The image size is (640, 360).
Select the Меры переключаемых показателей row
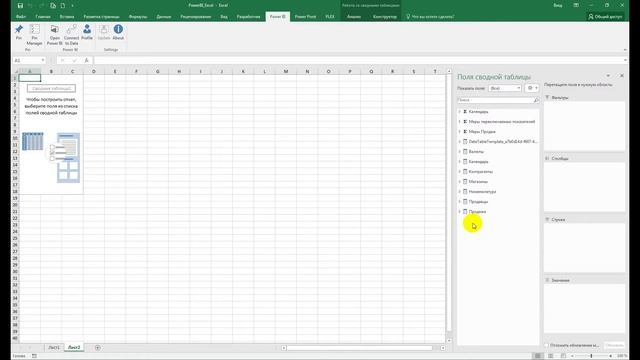point(498,122)
